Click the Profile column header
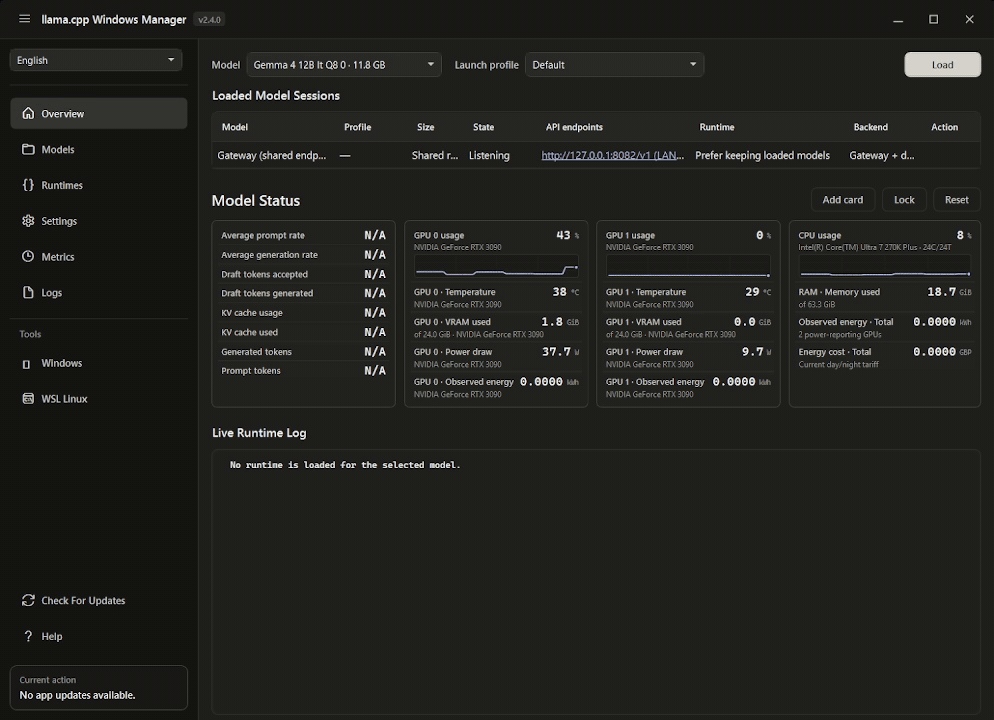Image resolution: width=994 pixels, height=720 pixels. pos(358,127)
